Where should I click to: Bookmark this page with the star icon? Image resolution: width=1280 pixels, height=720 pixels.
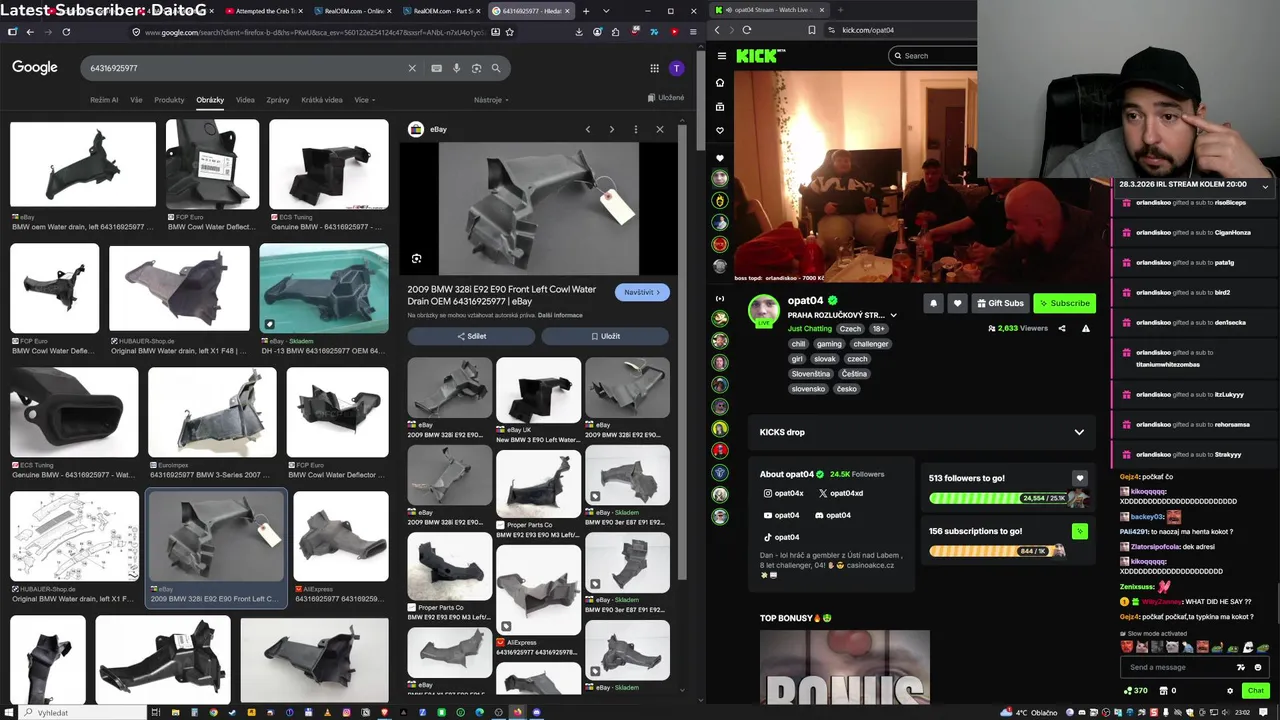coord(510,32)
